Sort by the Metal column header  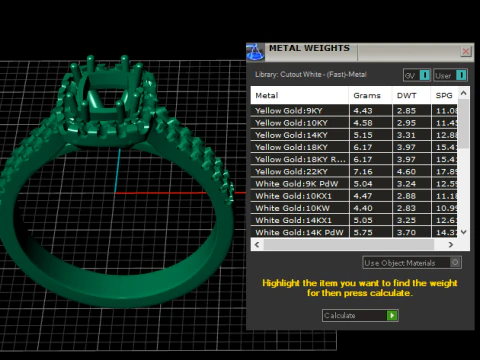tap(300, 96)
